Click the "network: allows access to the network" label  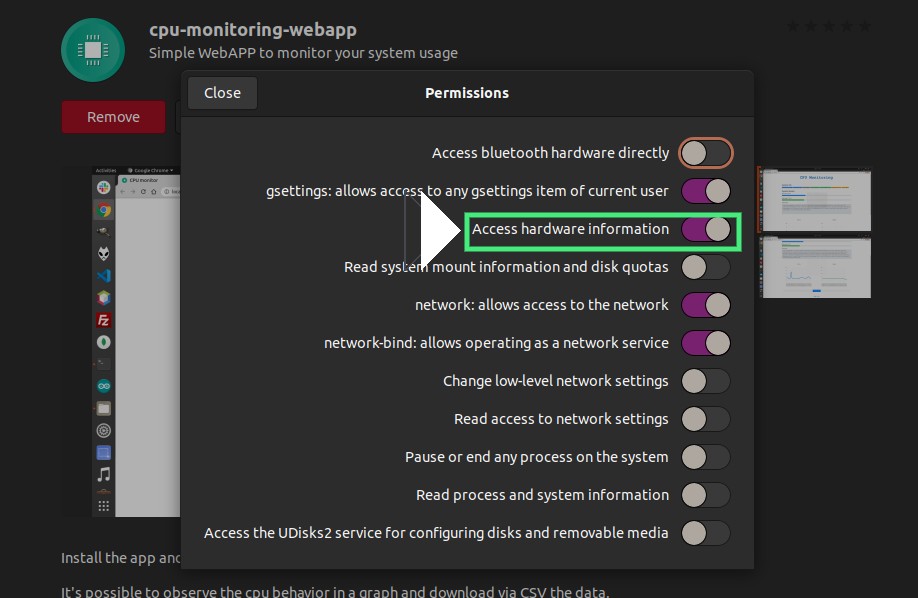pos(542,305)
